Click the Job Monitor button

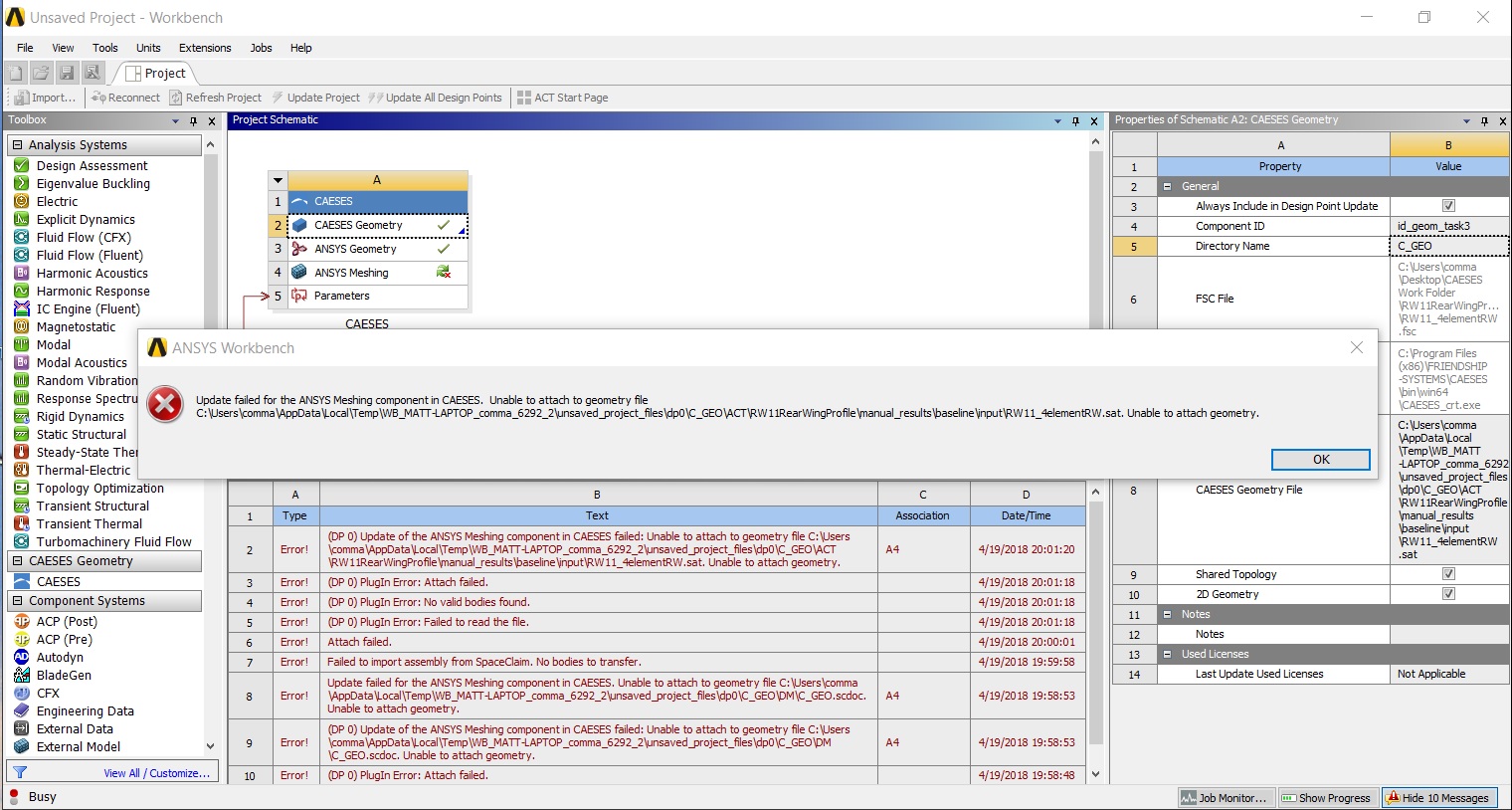1225,798
